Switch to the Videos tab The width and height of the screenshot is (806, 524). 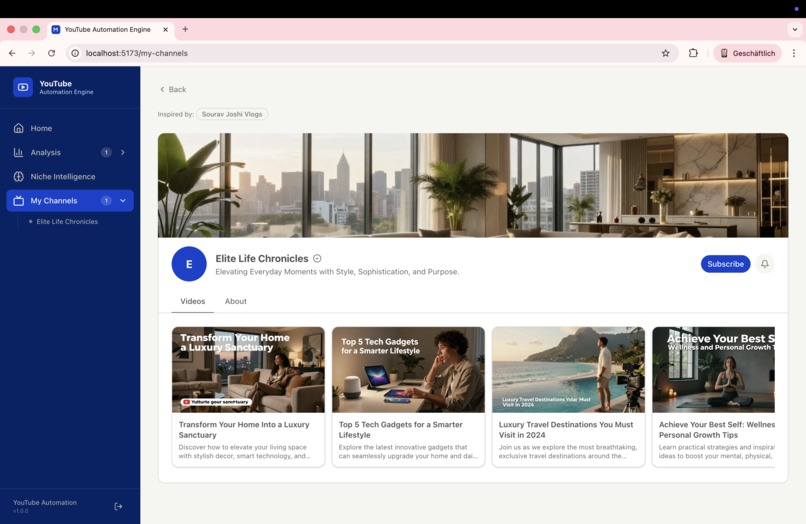[193, 301]
